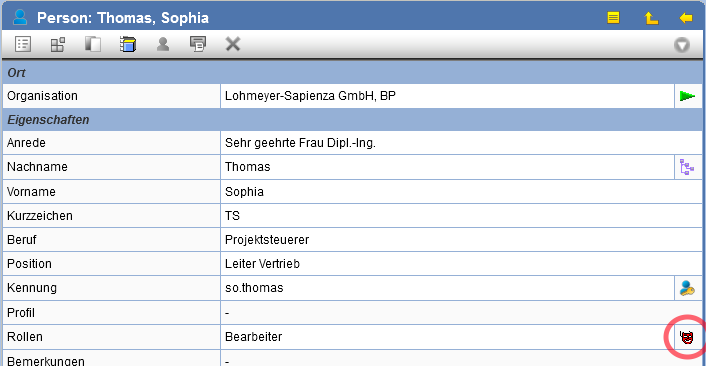The image size is (706, 366).
Task: Click the grid blocks toolbar icon
Action: tap(58, 44)
